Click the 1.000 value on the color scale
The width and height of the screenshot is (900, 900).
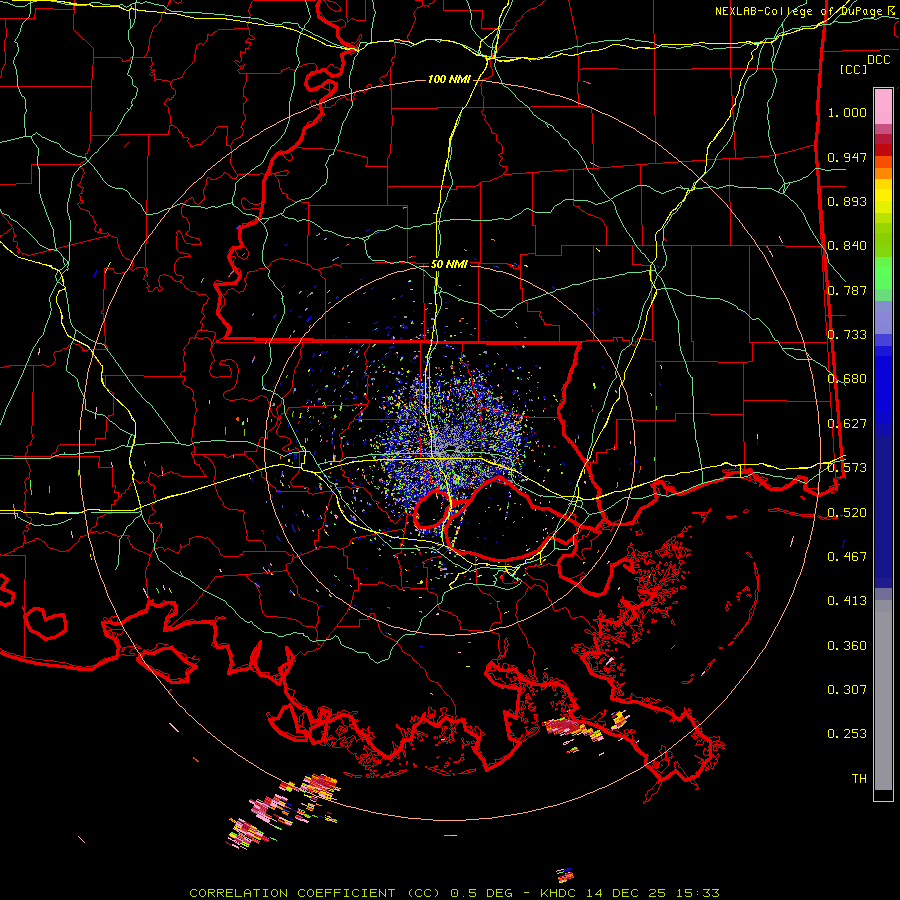(x=847, y=112)
